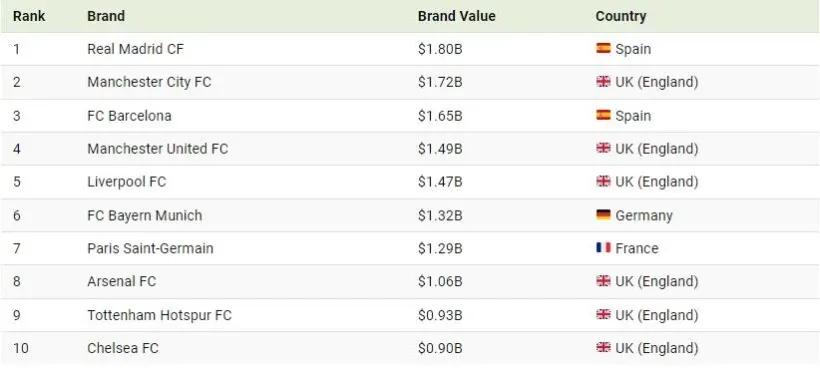The width and height of the screenshot is (820, 373).
Task: Click the $0.90B brand value cell
Action: (440, 348)
